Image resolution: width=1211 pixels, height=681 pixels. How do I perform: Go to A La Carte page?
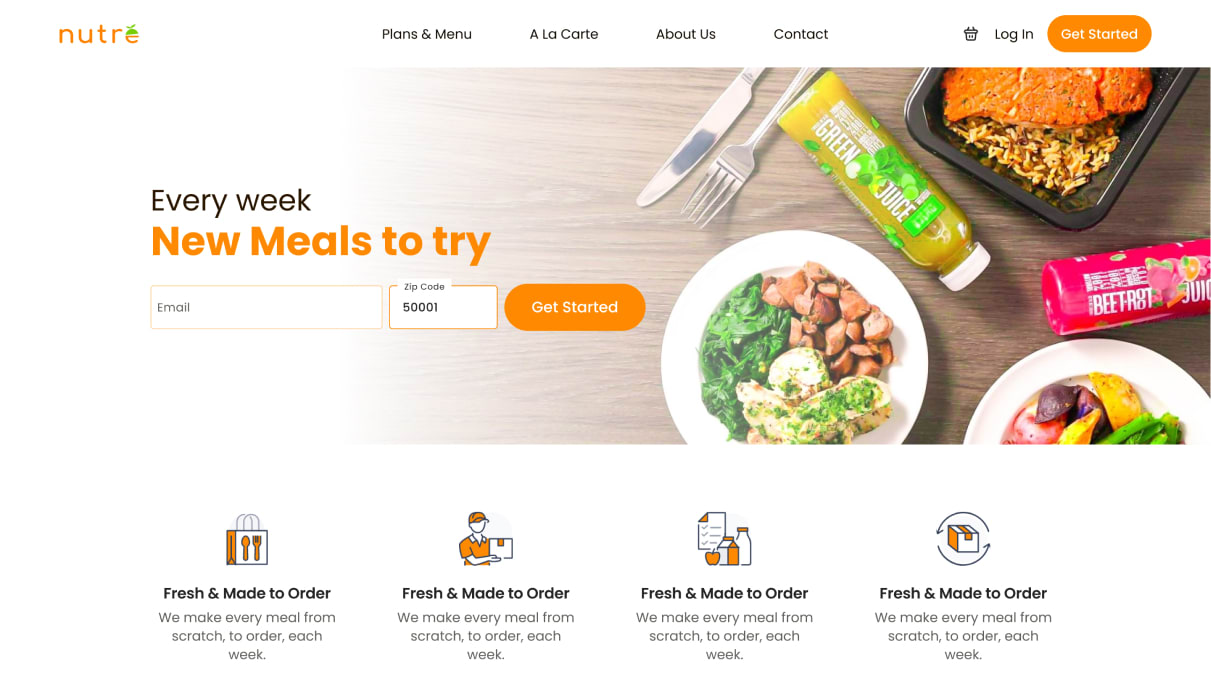[564, 34]
